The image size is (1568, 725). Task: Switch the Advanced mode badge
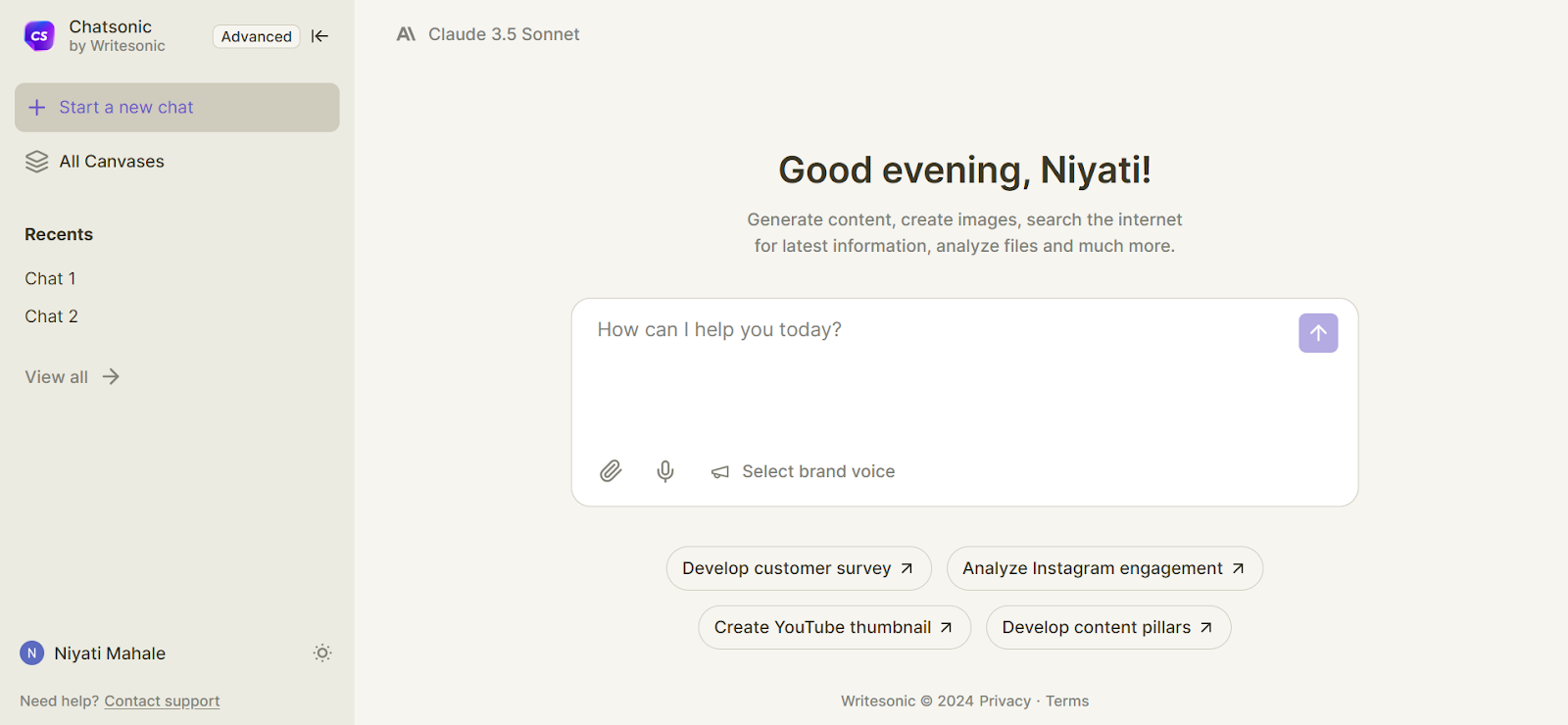click(x=256, y=36)
